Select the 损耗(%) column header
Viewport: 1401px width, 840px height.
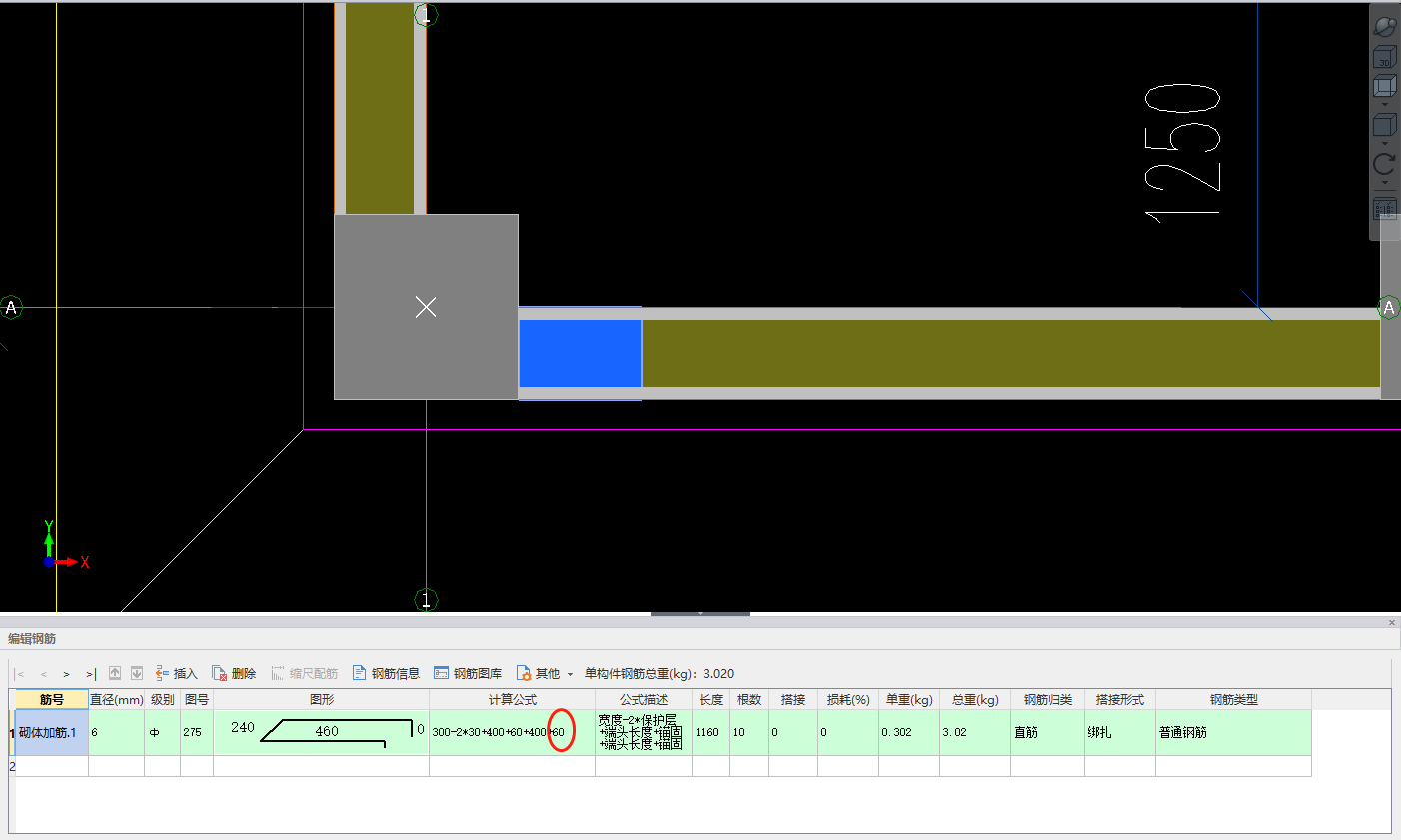click(x=848, y=700)
